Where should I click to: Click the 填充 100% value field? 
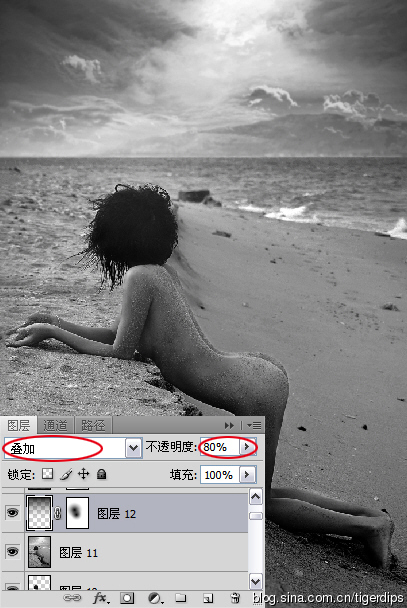(219, 475)
